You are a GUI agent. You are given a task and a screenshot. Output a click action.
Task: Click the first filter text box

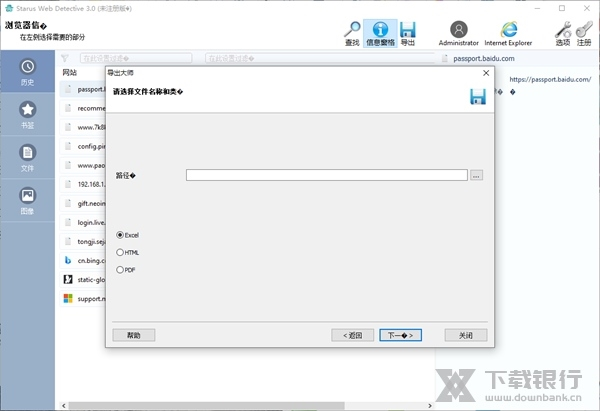pyautogui.click(x=136, y=58)
